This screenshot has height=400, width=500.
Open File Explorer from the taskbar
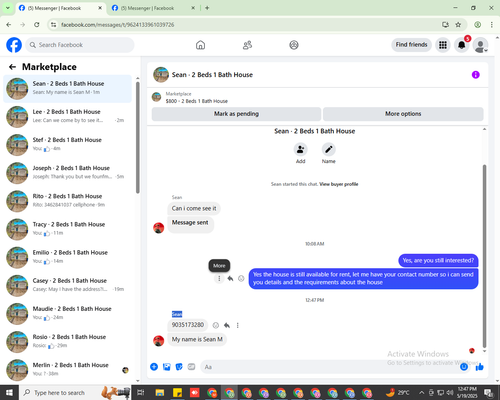point(160,393)
